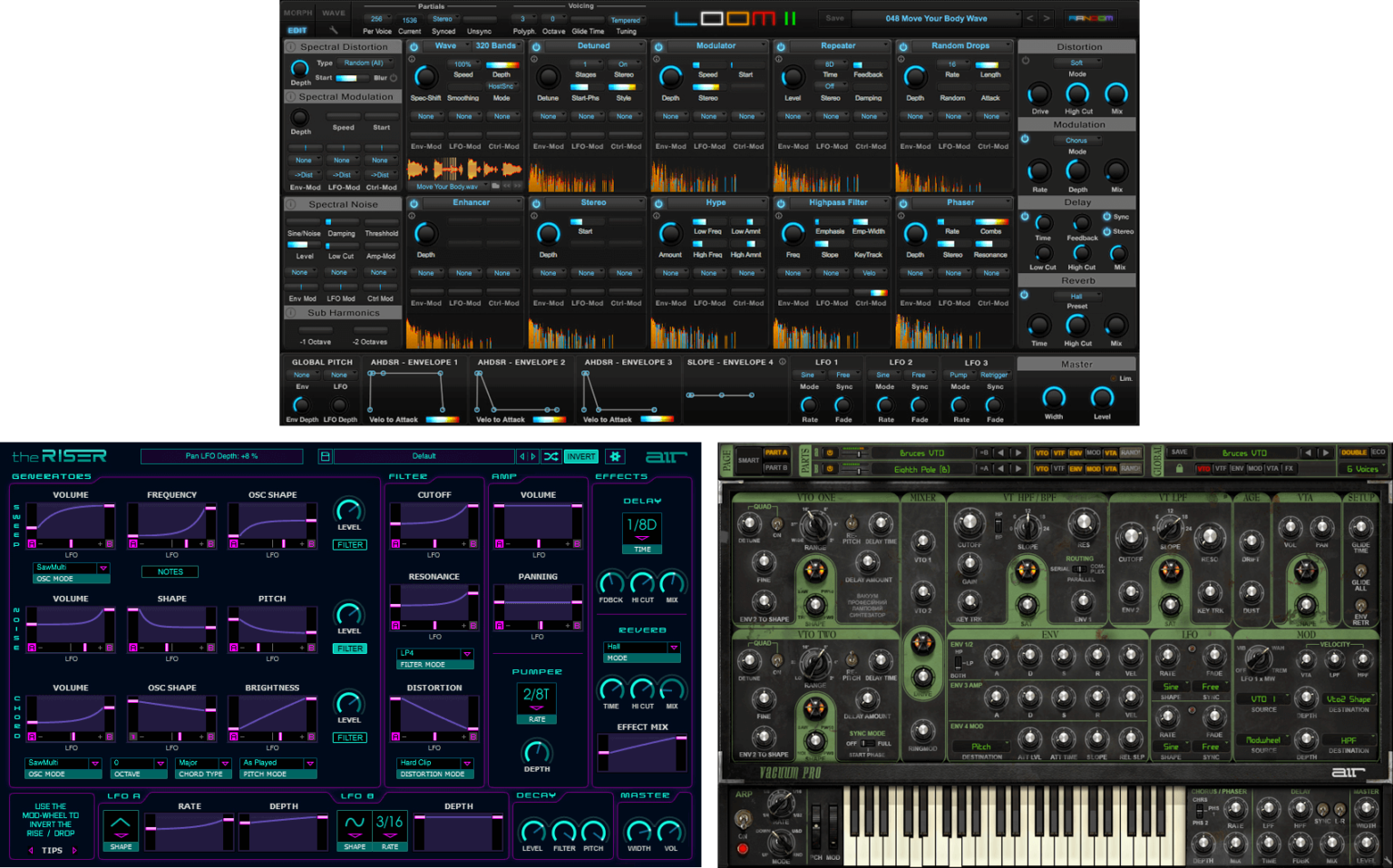This screenshot has width=1393, height=868.
Task: Toggle the Delay Sync option in Loom
Action: point(1106,217)
